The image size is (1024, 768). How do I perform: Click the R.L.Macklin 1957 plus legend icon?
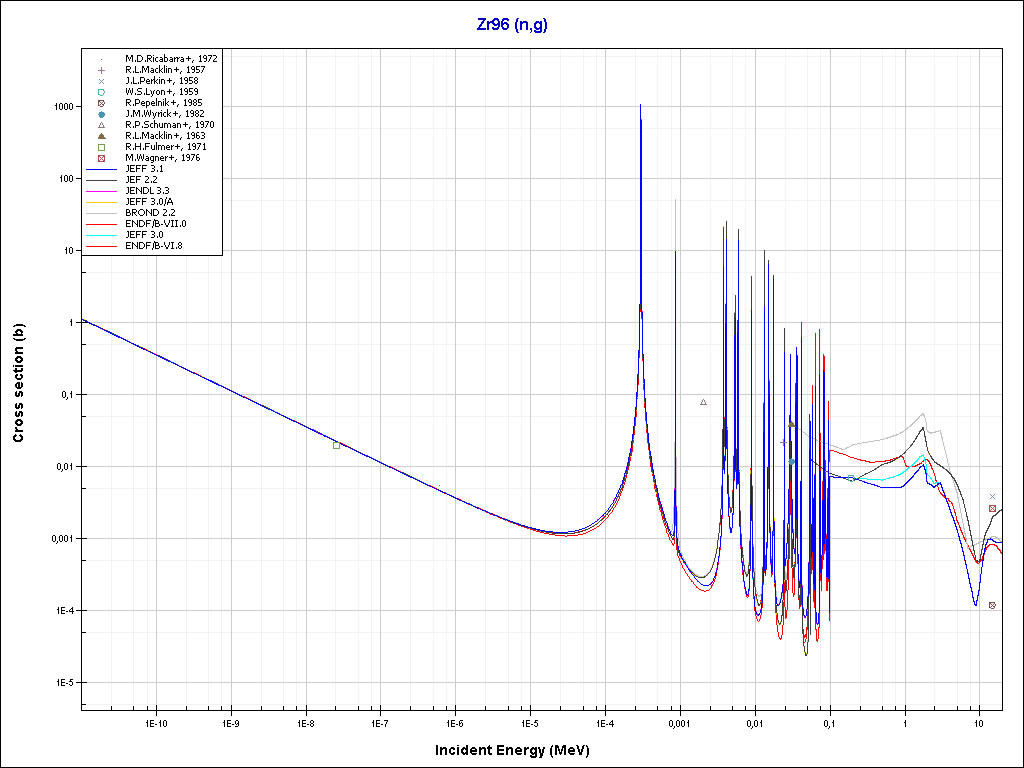point(101,70)
